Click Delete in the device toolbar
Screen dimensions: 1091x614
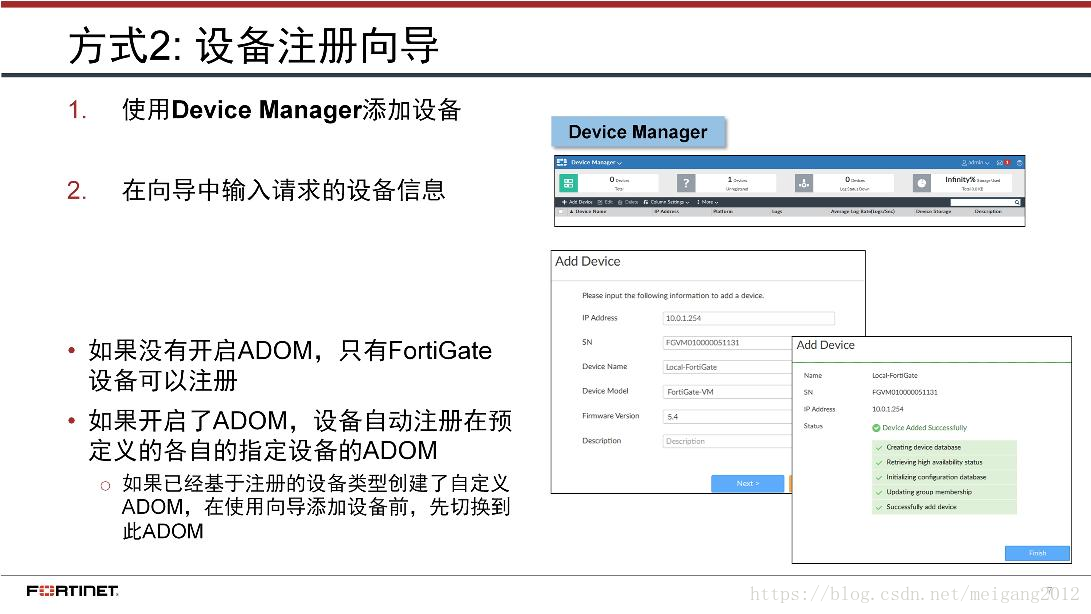pos(628,202)
